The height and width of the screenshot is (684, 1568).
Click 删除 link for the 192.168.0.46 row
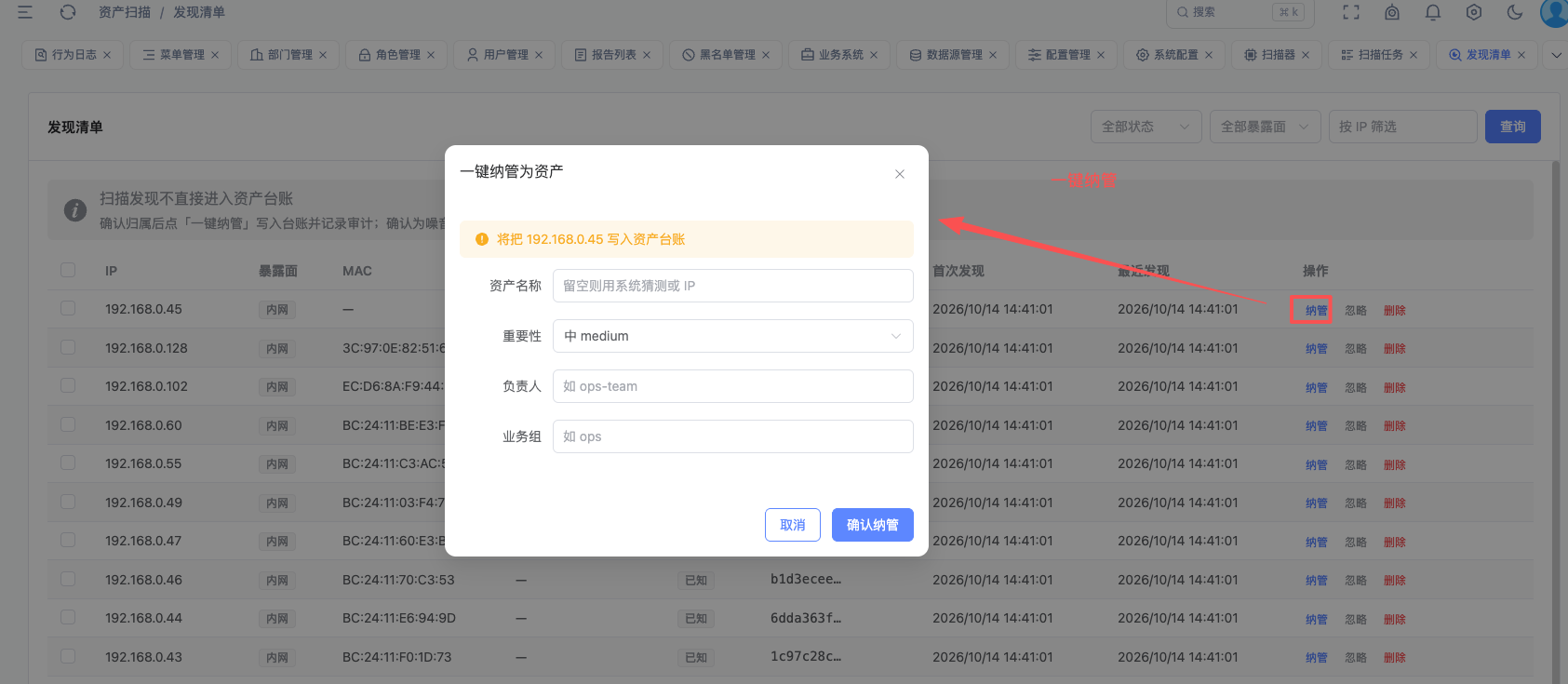click(1395, 581)
